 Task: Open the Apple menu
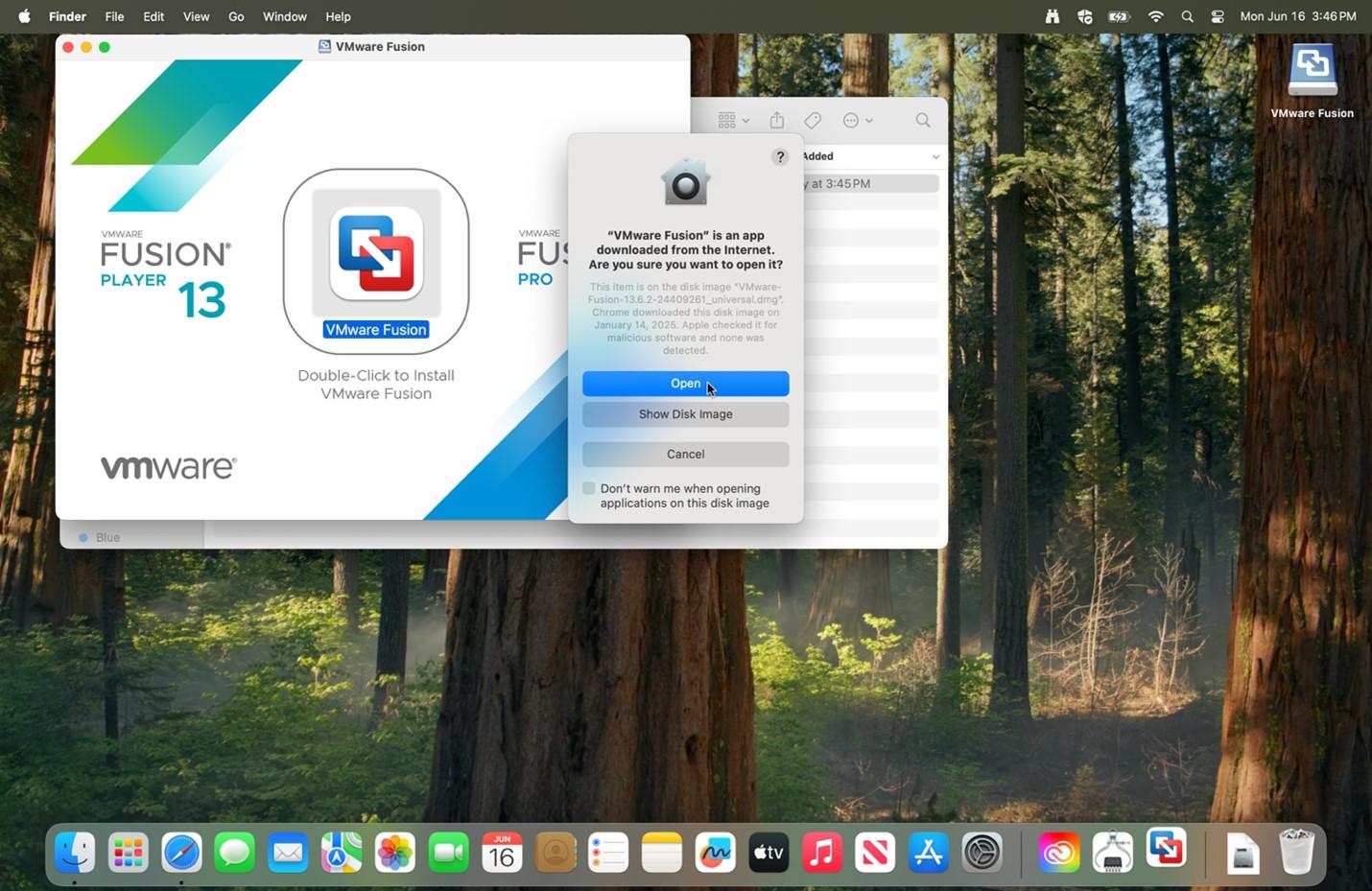point(24,16)
